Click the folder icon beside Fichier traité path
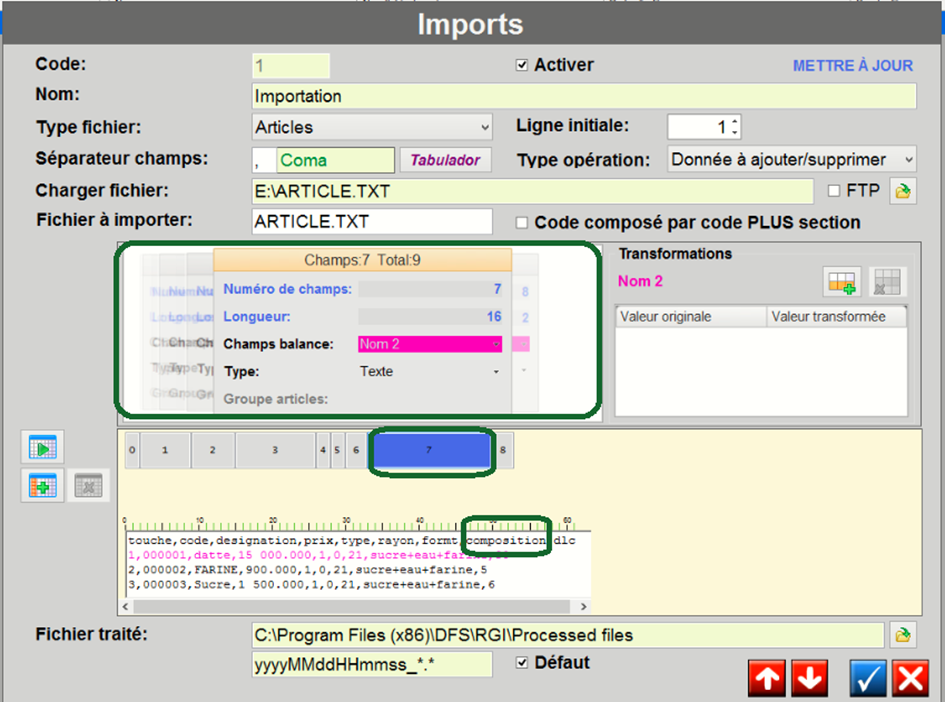 pos(903,634)
